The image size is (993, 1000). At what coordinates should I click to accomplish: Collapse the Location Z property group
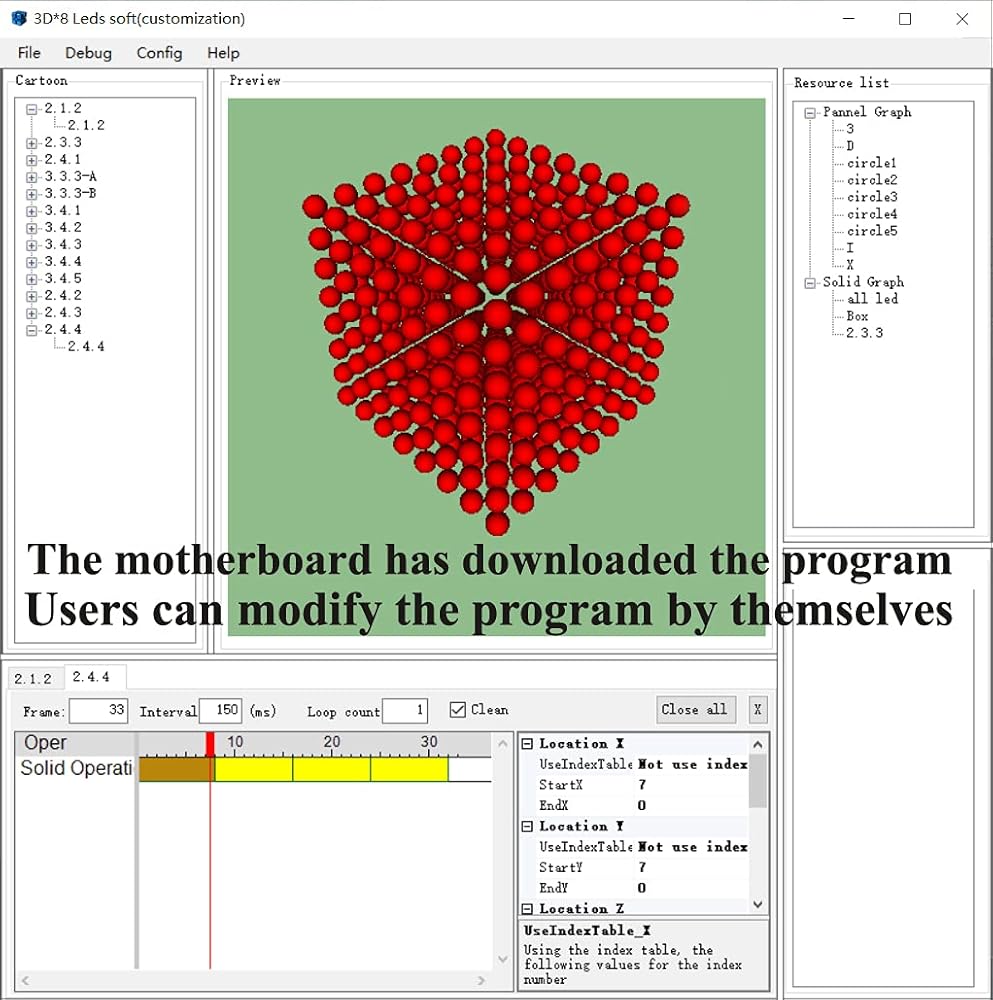click(527, 909)
